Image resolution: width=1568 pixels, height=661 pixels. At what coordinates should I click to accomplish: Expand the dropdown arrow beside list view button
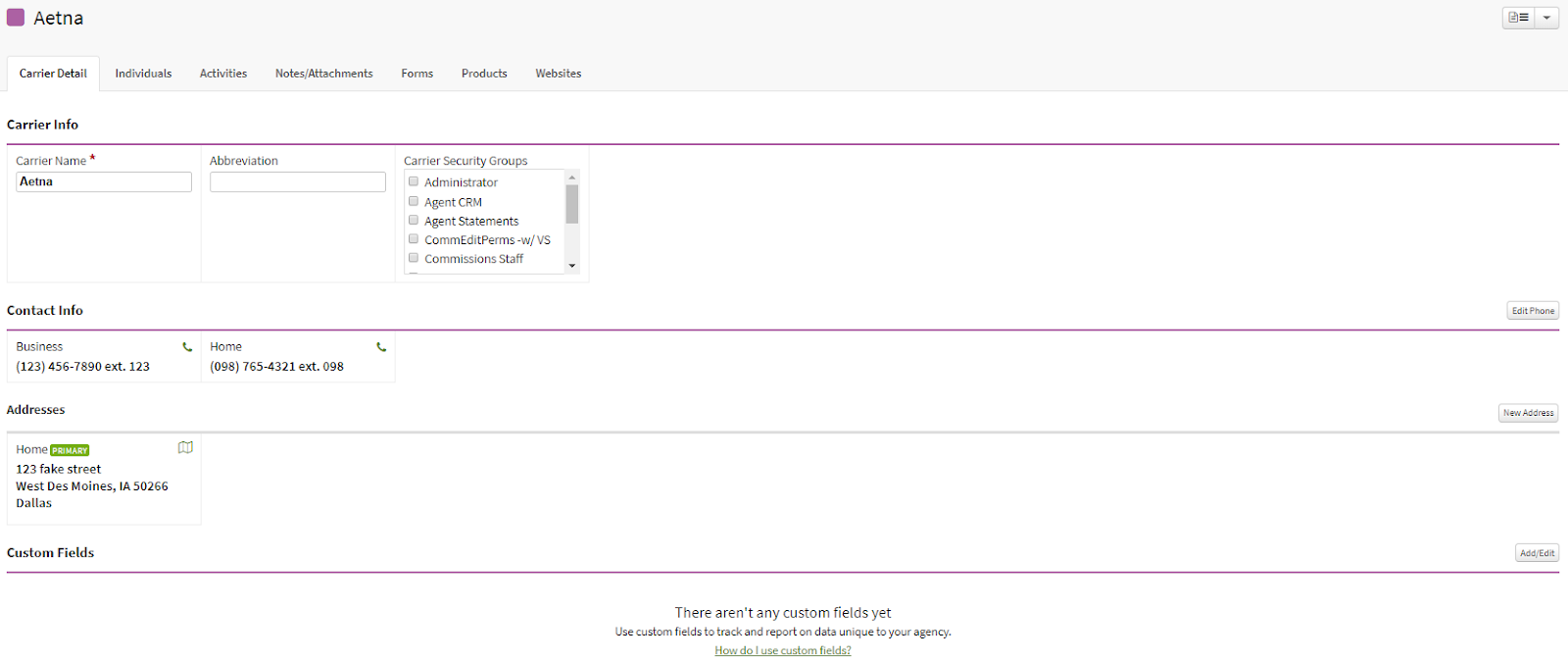1546,18
